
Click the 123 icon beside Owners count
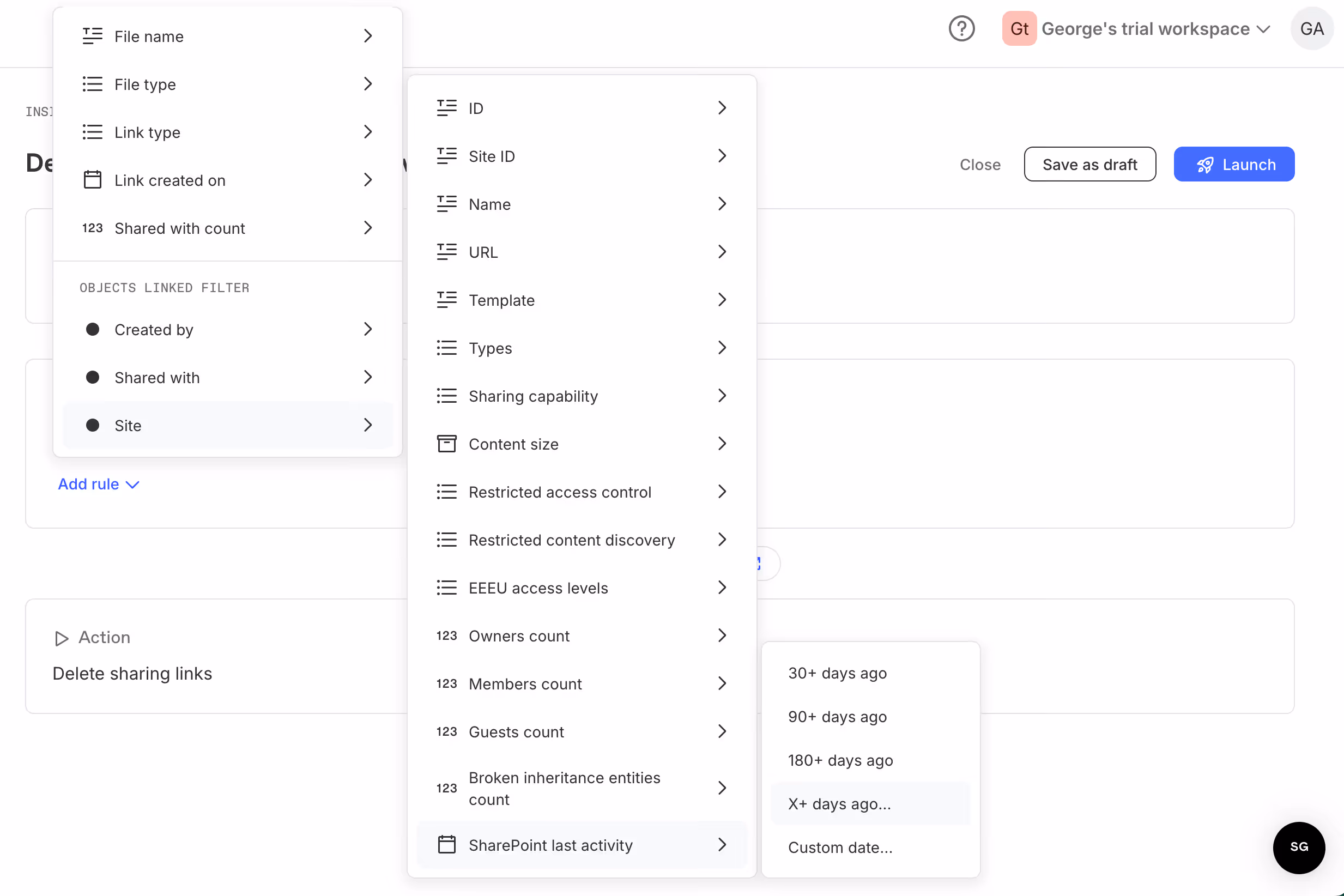click(446, 636)
